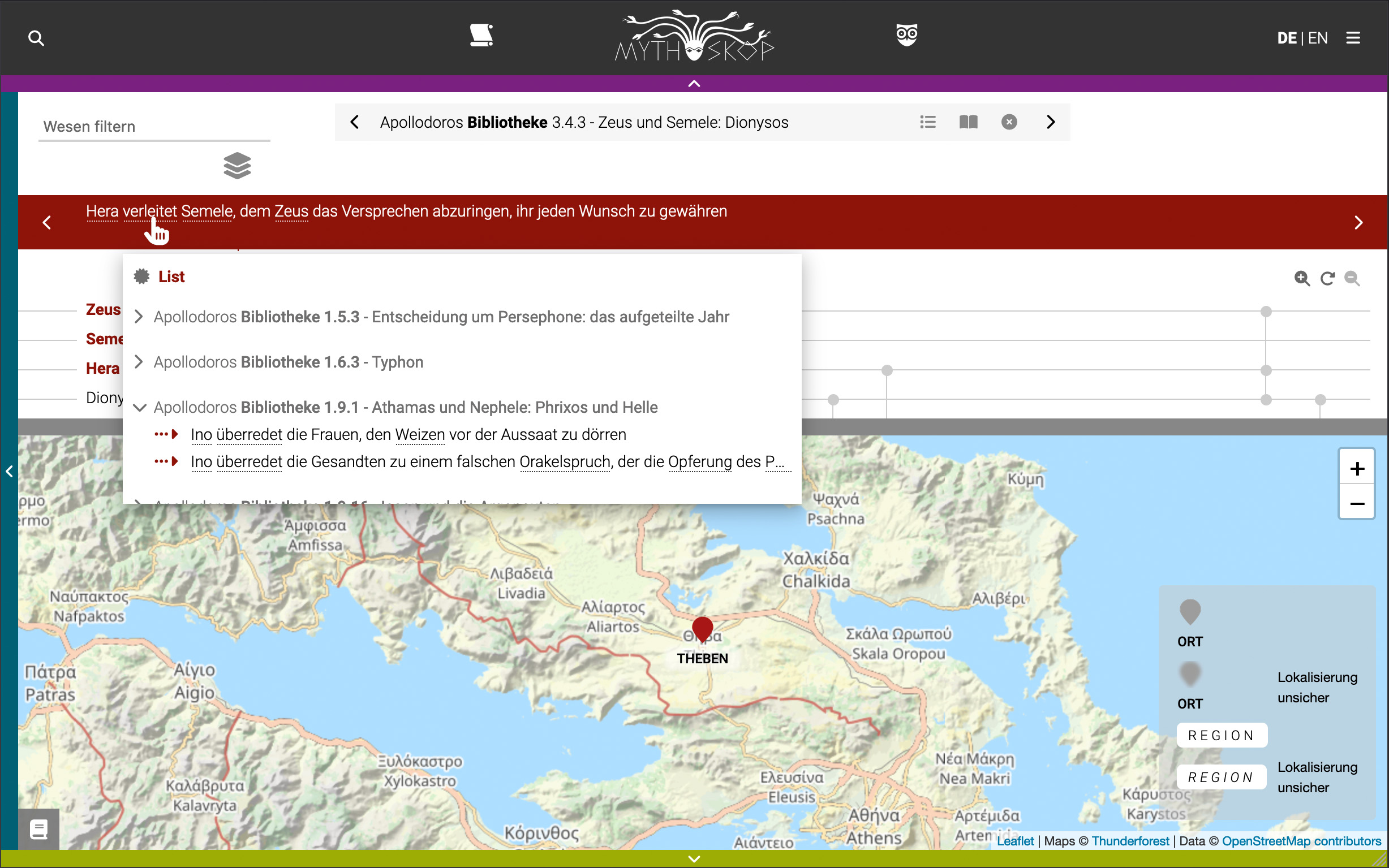1389x868 pixels.
Task: Open Ino überredet die Gesandten episode
Action: 491,462
